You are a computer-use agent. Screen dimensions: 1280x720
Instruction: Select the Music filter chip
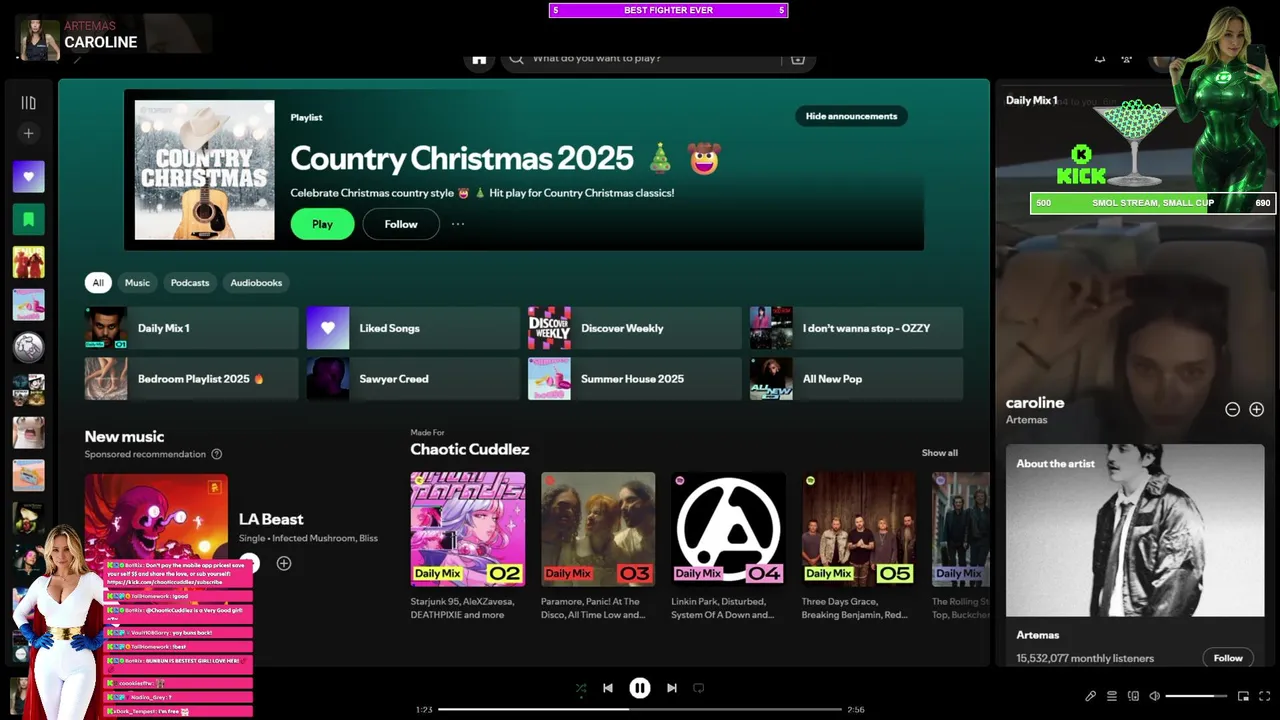pos(137,283)
